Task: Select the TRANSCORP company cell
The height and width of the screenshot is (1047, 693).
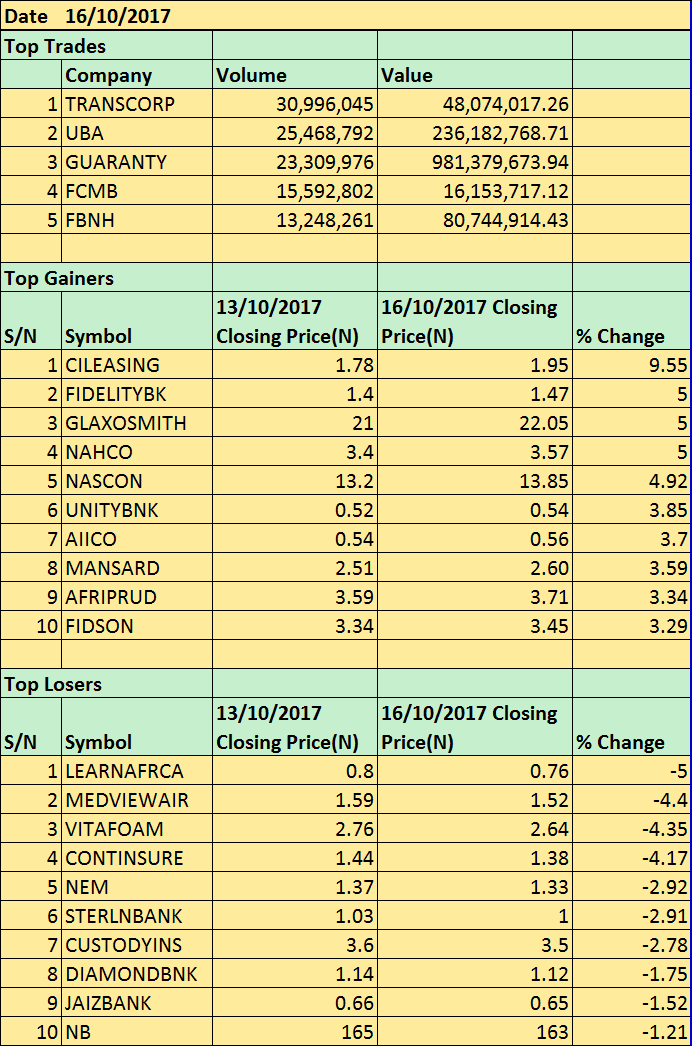Action: (137, 103)
